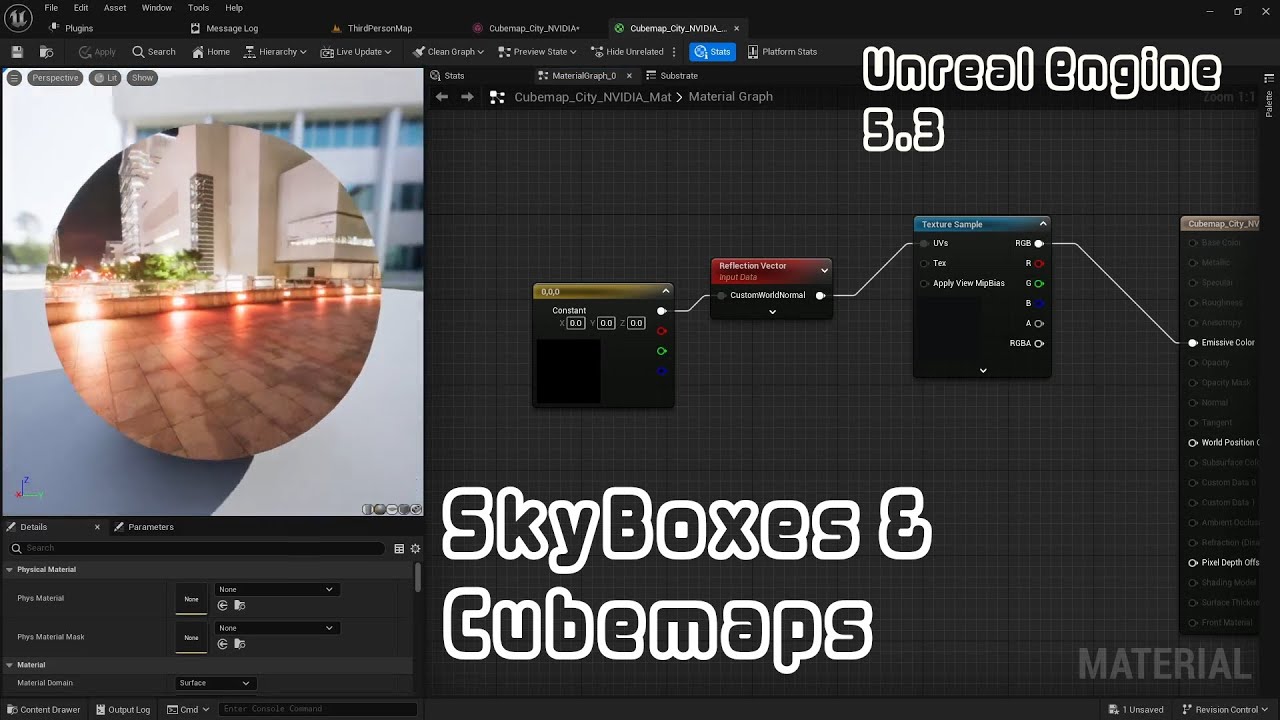Click the Constant node red output pin
Viewport: 1280px width, 720px height.
pyautogui.click(x=661, y=330)
